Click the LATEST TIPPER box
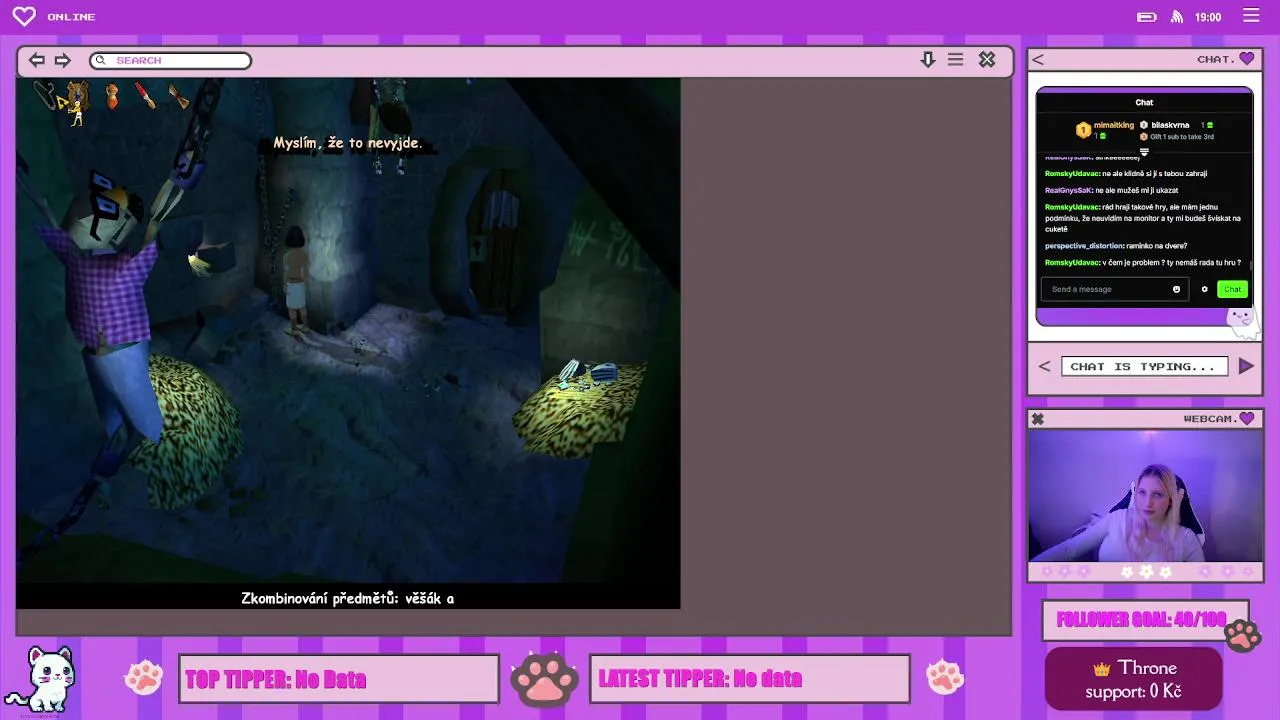1280x720 pixels. pos(750,679)
